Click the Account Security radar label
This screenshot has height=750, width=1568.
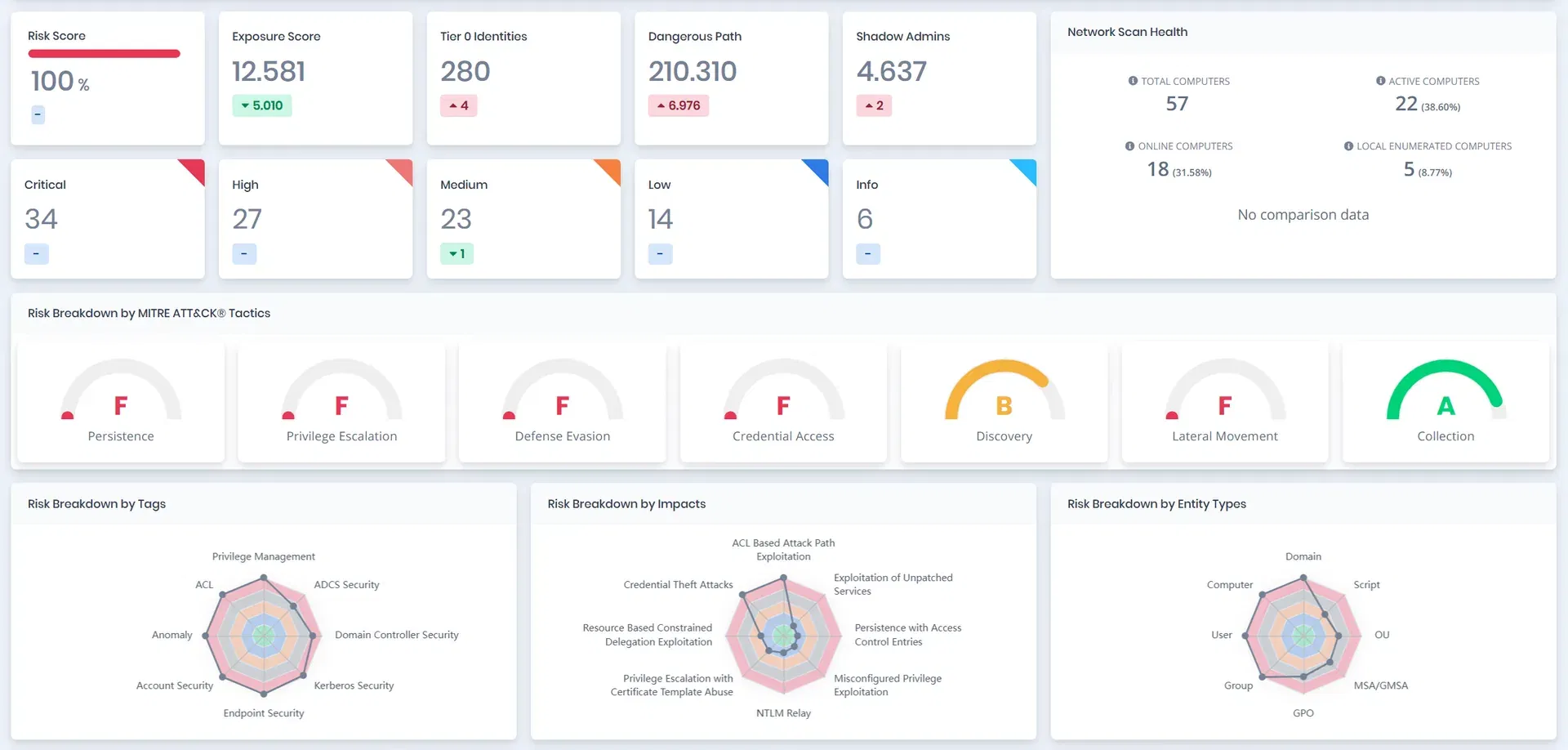[x=175, y=685]
